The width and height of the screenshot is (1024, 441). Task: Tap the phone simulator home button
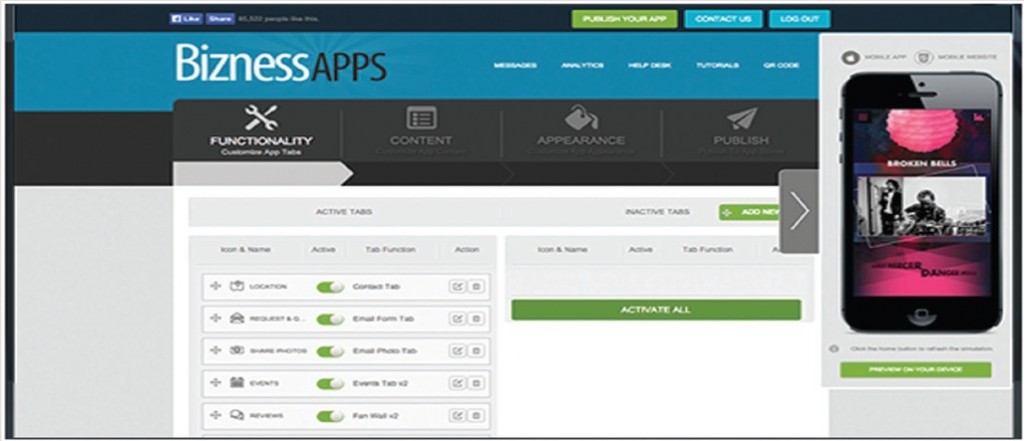(x=920, y=316)
